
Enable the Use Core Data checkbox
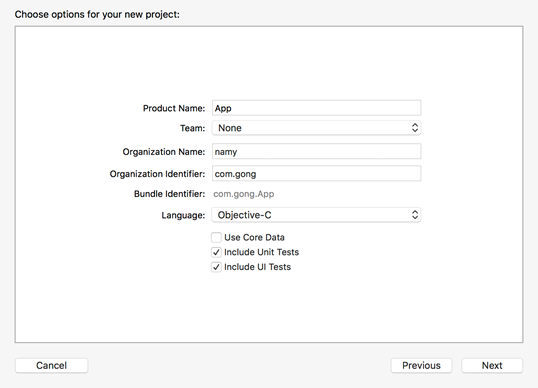pos(216,237)
